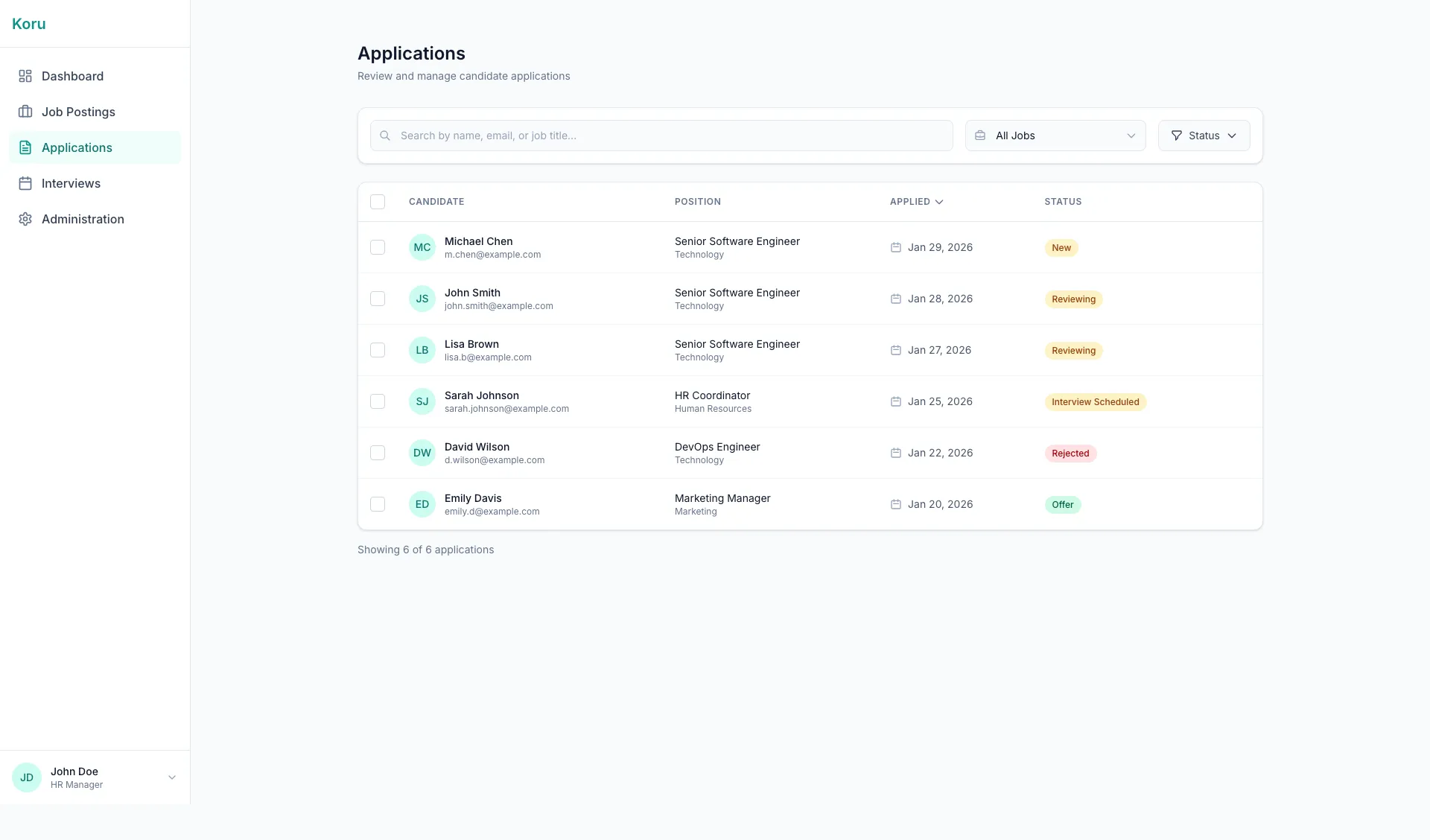Navigate to Interviews
Screen dimensions: 1430x840
[x=95, y=183]
